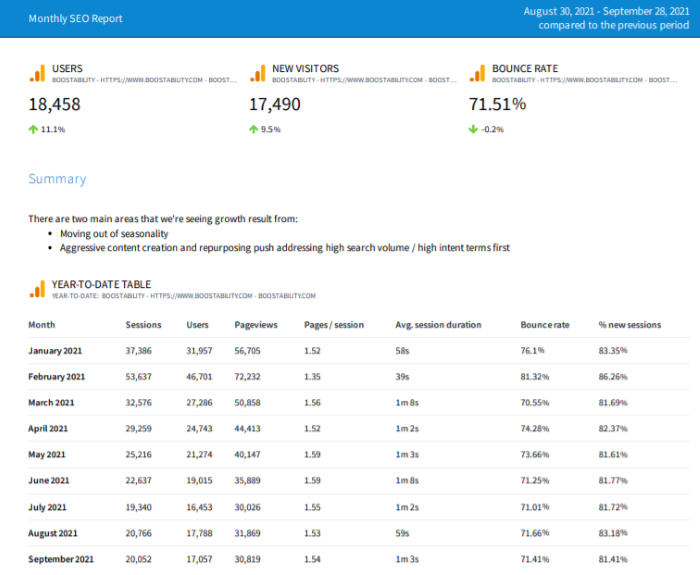Click the Monthly SEO Report title
This screenshot has height=575, width=700.
click(x=75, y=18)
